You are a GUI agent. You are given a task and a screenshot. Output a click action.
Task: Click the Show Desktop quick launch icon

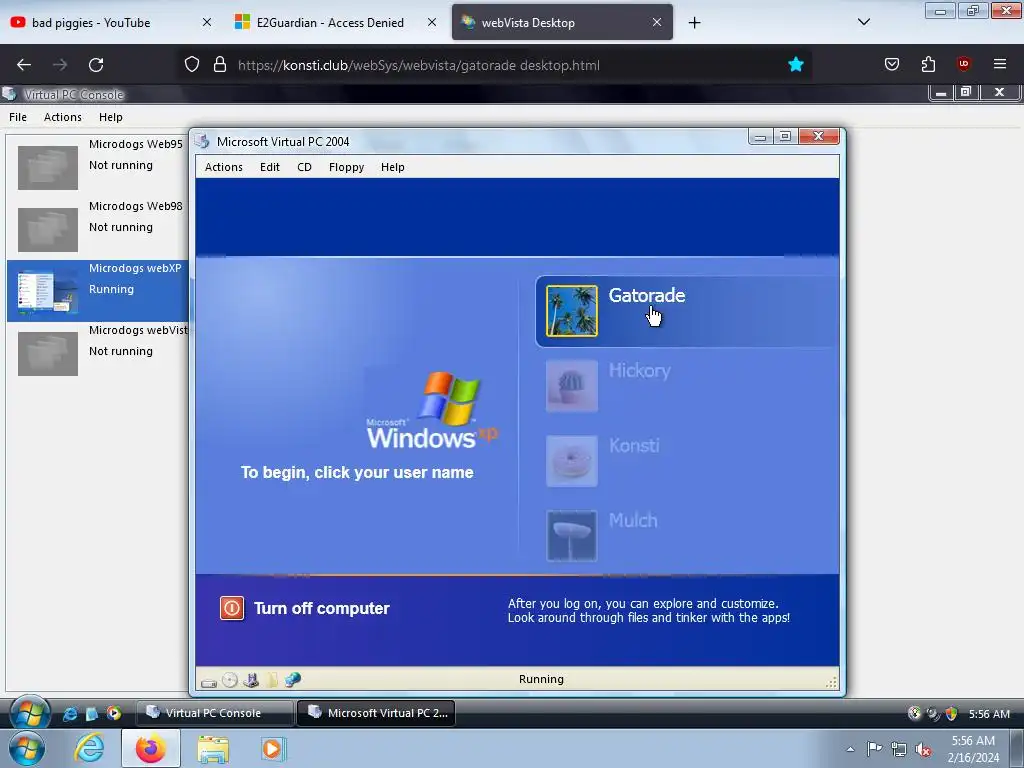pyautogui.click(x=92, y=713)
